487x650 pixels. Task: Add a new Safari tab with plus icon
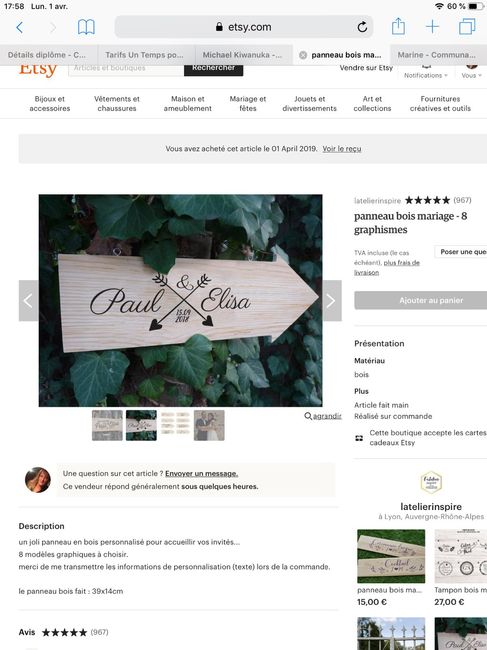432,27
